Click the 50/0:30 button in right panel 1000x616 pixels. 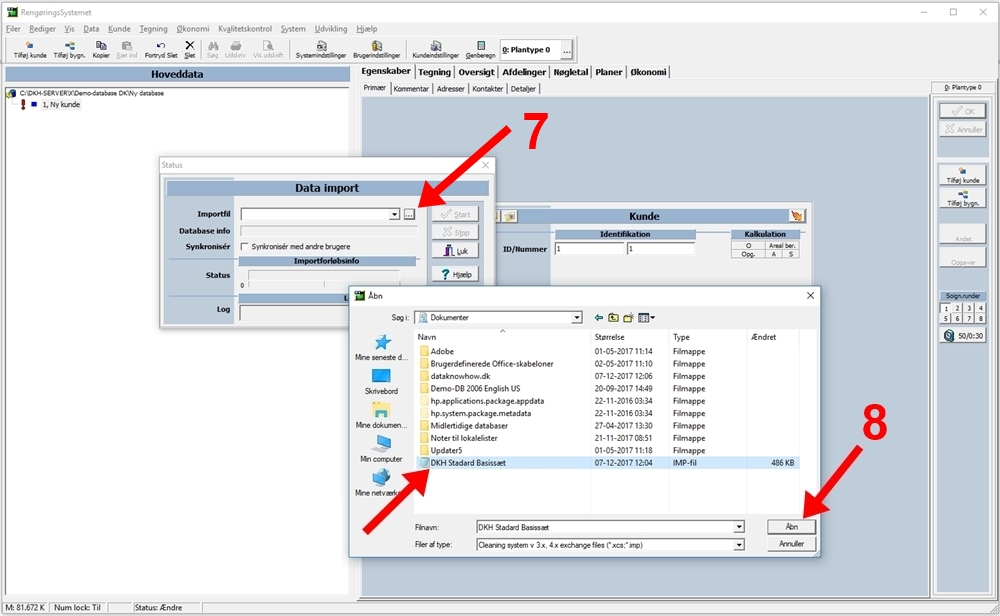pyautogui.click(x=963, y=335)
